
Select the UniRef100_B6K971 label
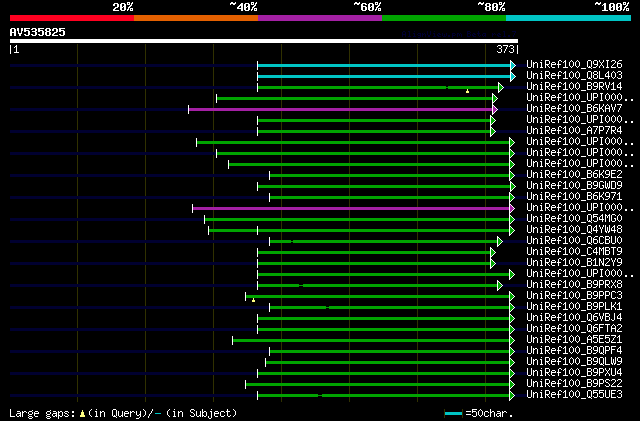point(574,196)
